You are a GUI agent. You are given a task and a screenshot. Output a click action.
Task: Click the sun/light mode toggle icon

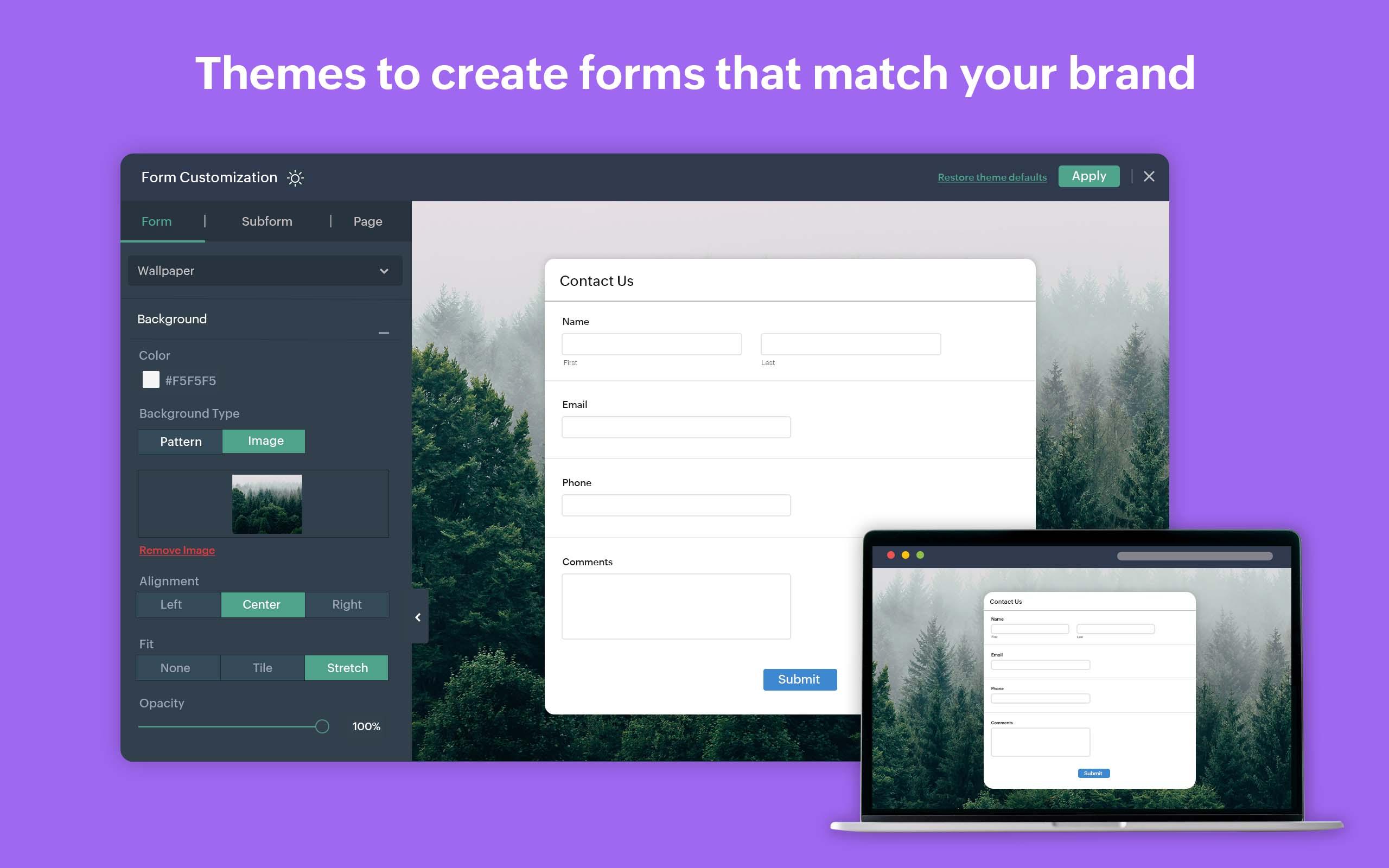[297, 177]
